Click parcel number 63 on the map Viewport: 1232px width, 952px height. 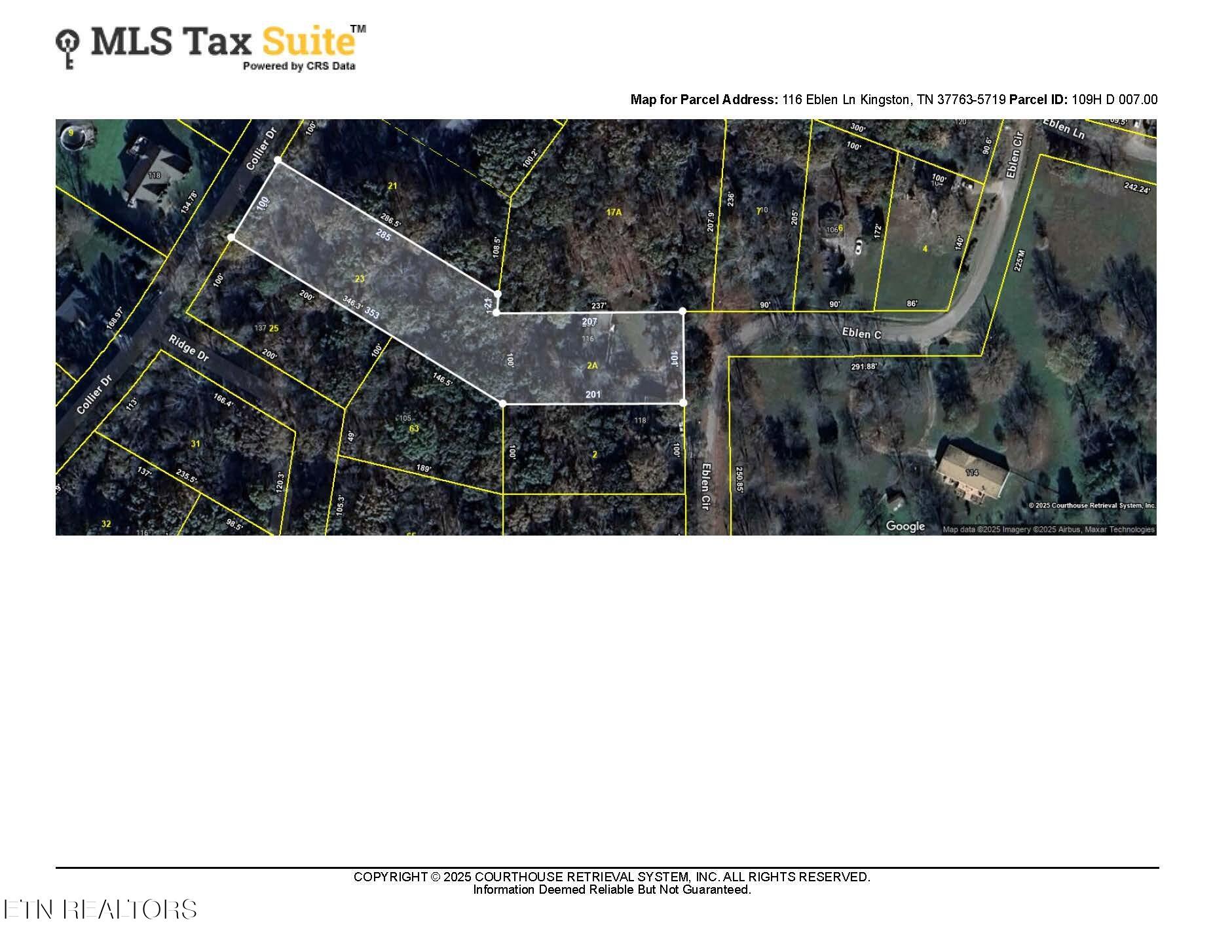[413, 429]
